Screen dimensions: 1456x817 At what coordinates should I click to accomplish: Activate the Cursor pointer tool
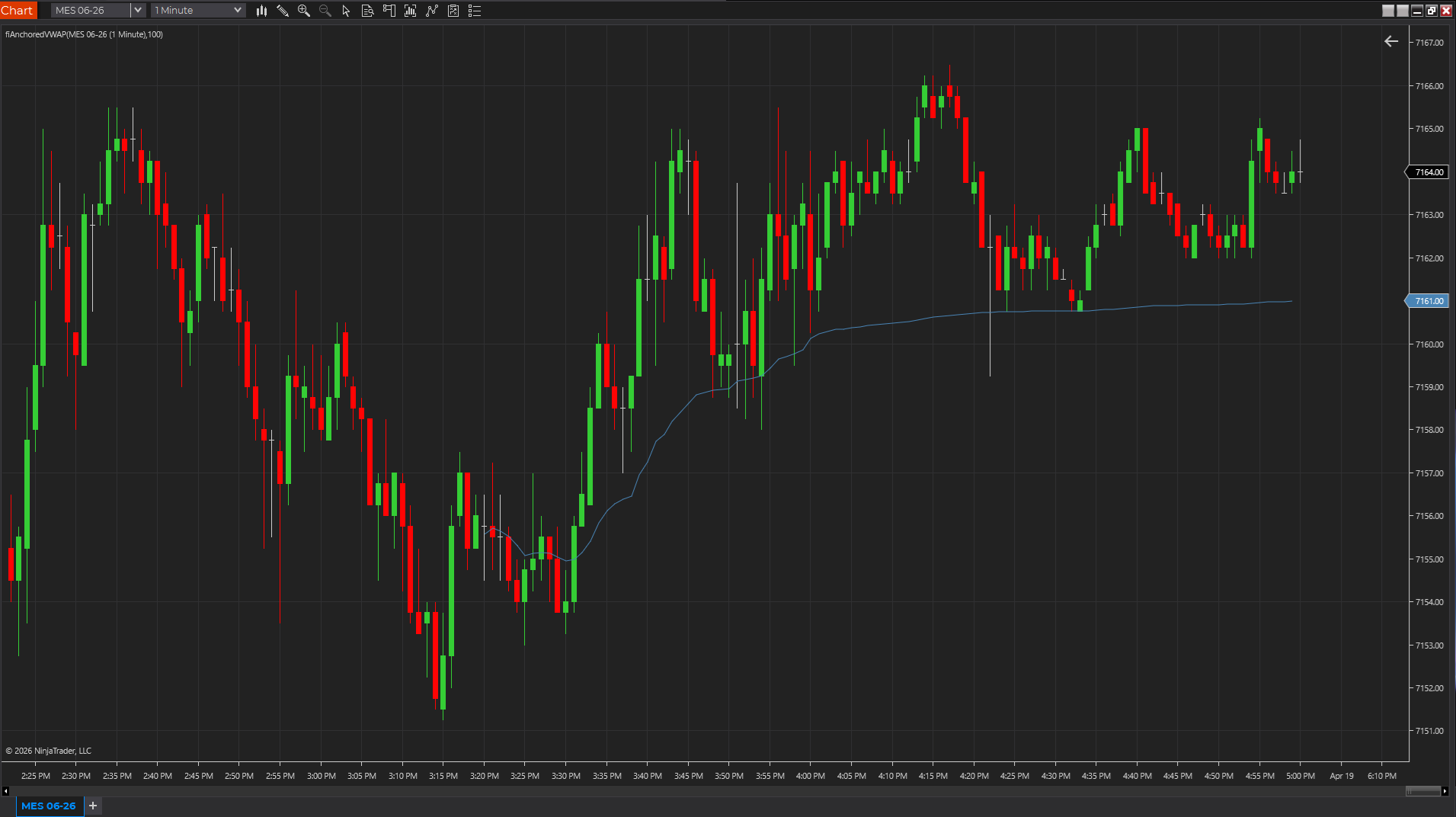(x=346, y=11)
